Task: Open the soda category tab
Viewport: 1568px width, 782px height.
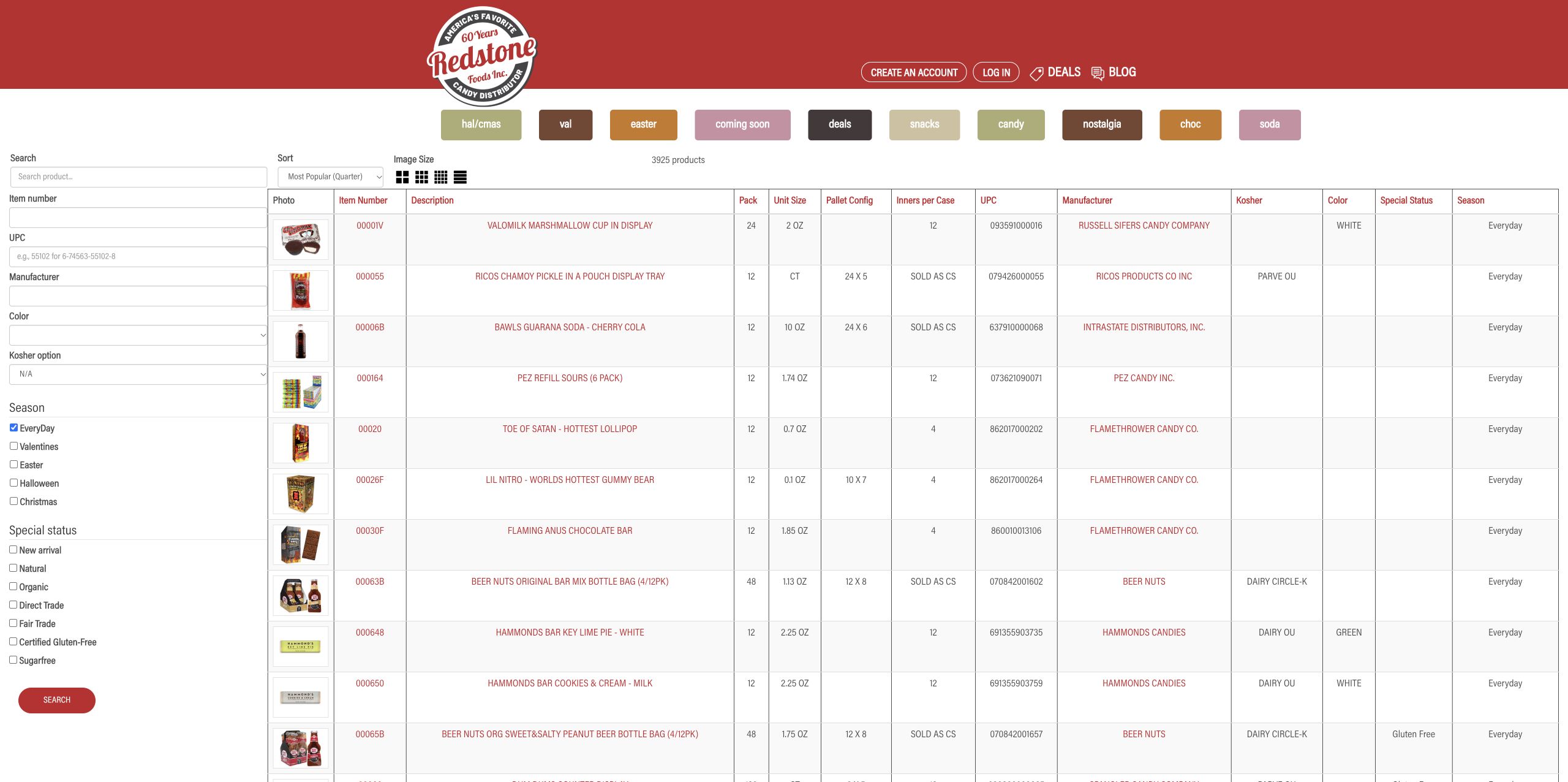Action: (1270, 124)
